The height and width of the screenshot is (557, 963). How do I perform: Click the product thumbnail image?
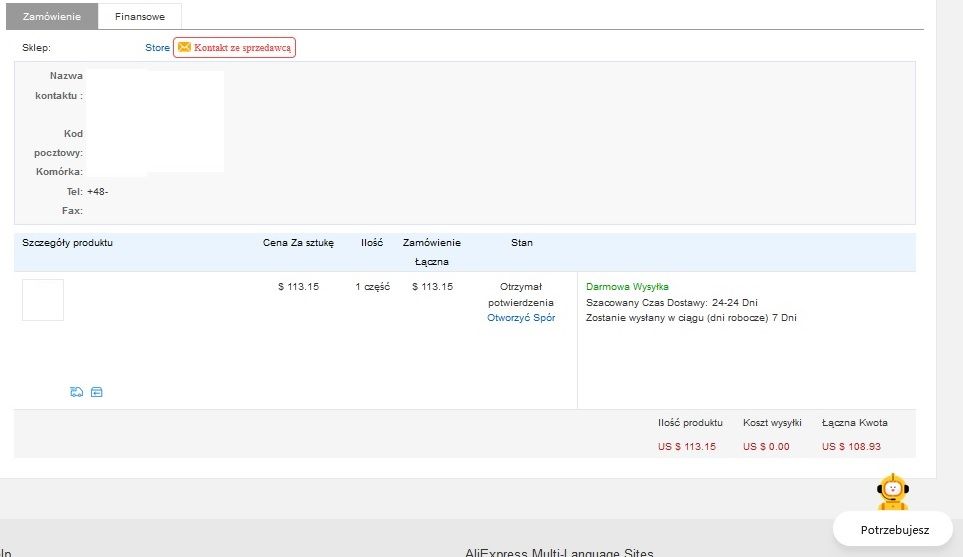click(43, 300)
